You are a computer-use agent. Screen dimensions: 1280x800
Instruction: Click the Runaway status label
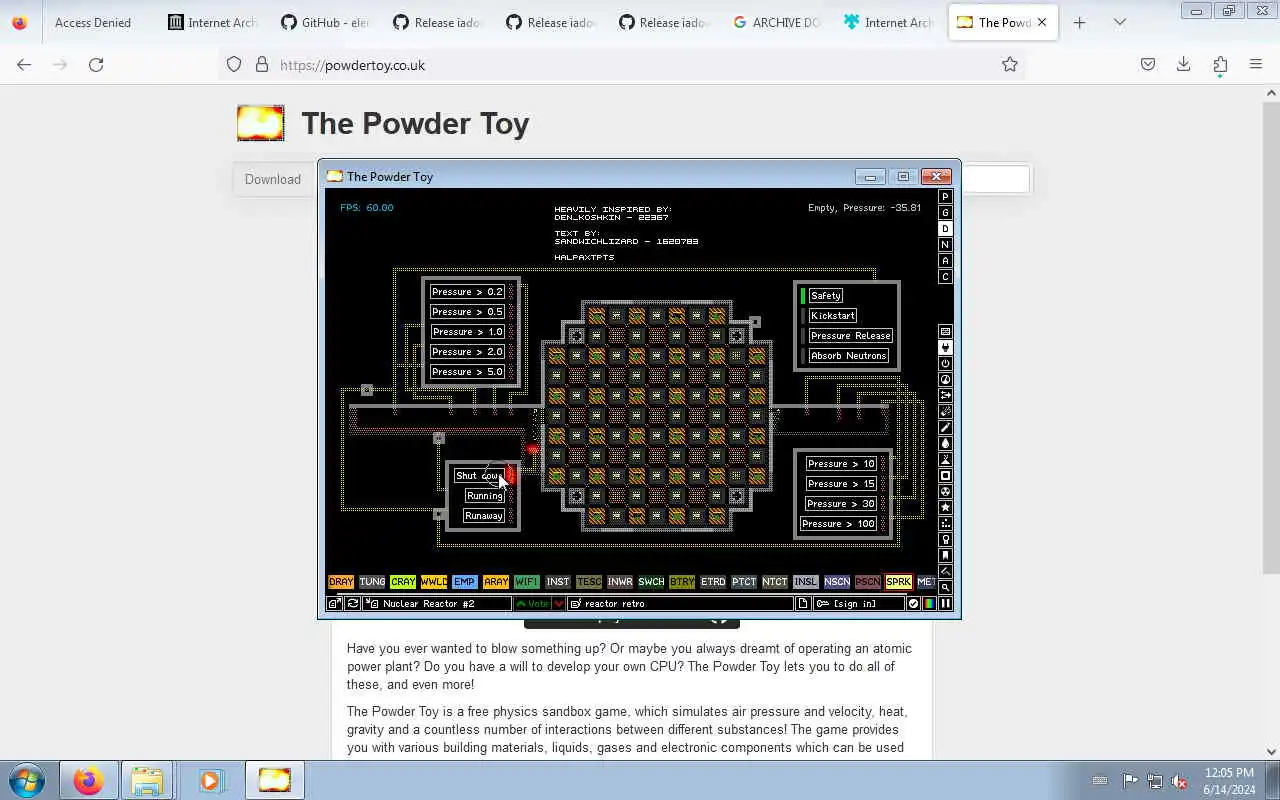click(484, 516)
